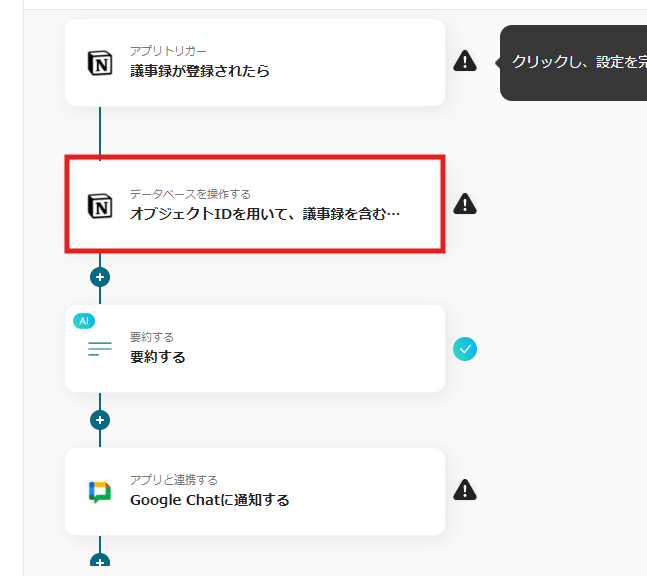Add a step above 要約する with the plus button
The width and height of the screenshot is (647, 576).
100,277
